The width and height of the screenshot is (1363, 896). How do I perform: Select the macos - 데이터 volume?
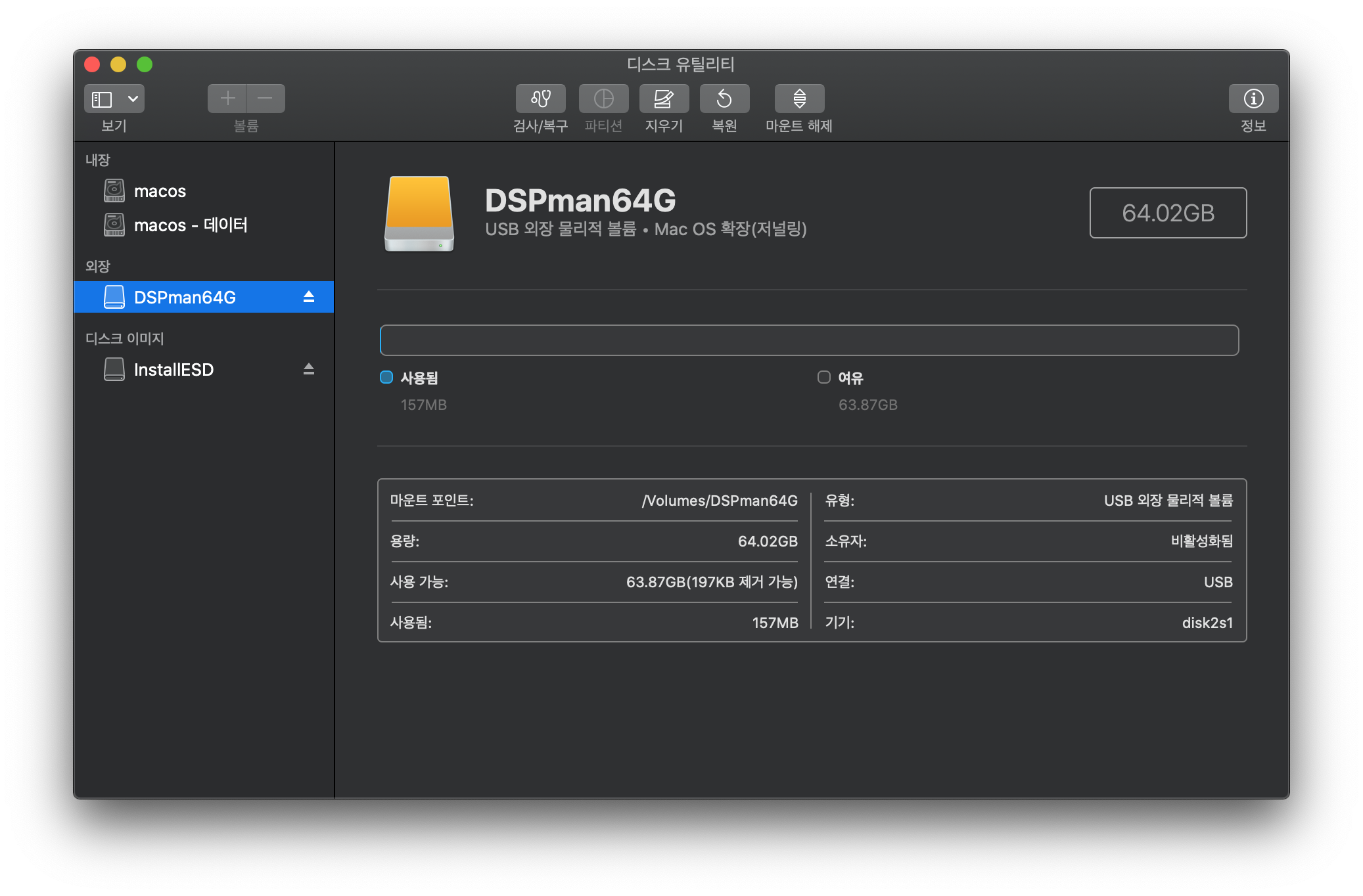(x=191, y=225)
